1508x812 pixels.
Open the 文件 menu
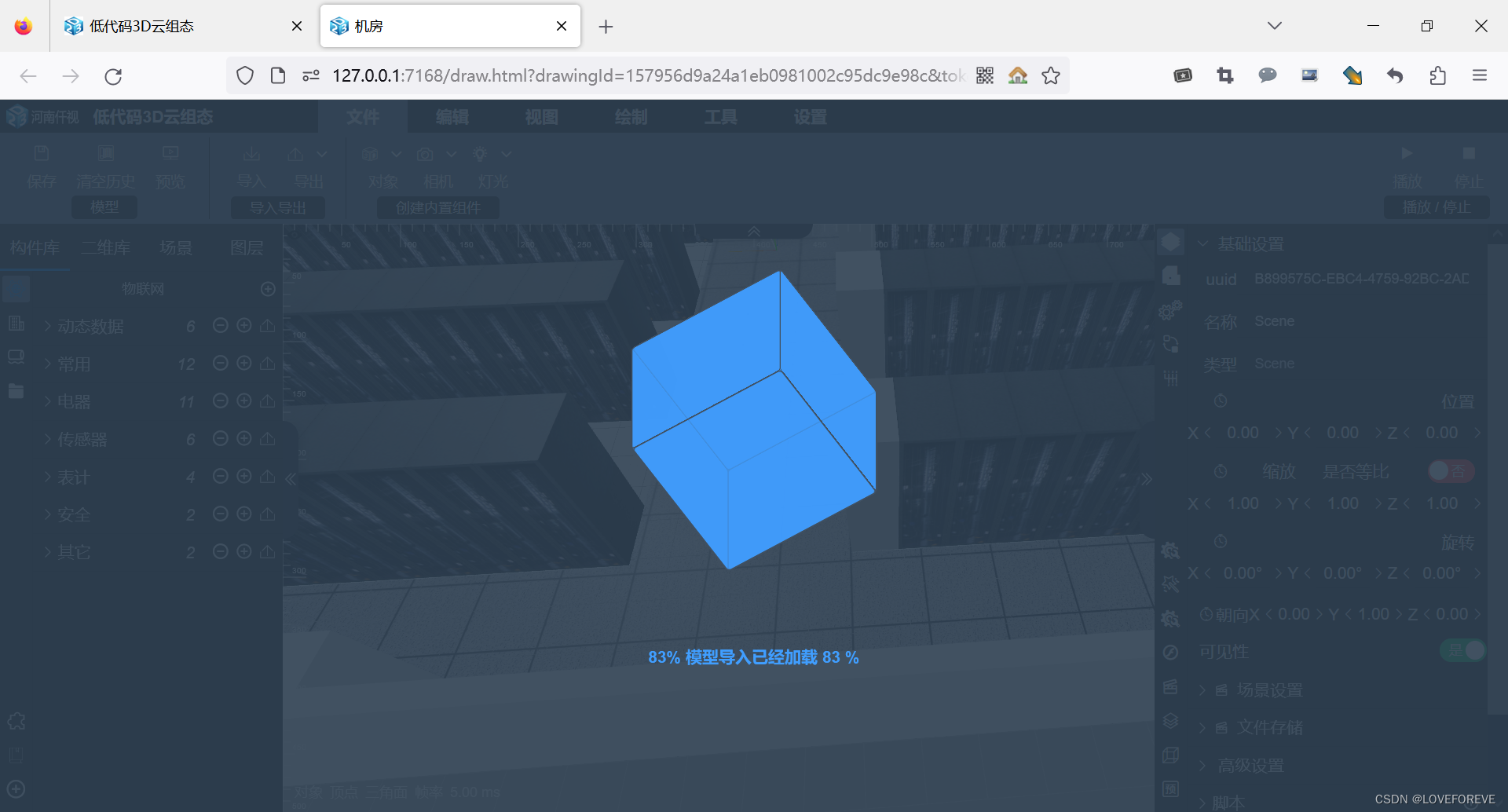click(x=363, y=117)
